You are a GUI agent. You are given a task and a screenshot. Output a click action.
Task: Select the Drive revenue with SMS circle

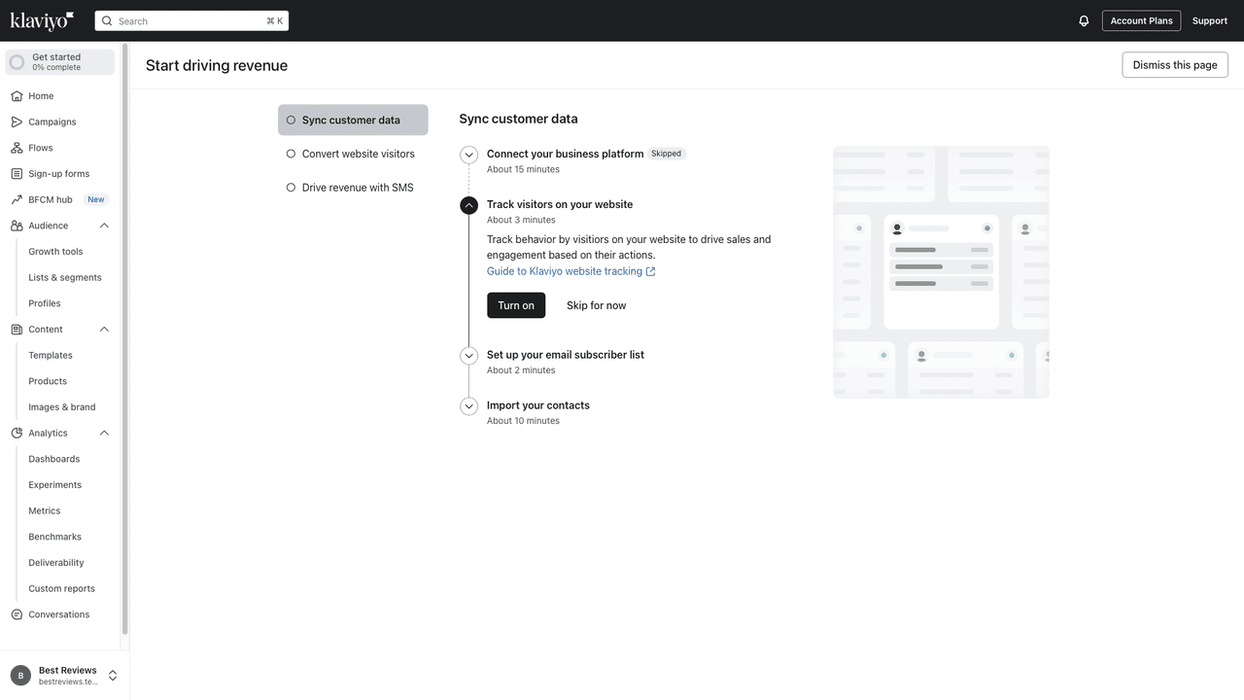tap(289, 185)
